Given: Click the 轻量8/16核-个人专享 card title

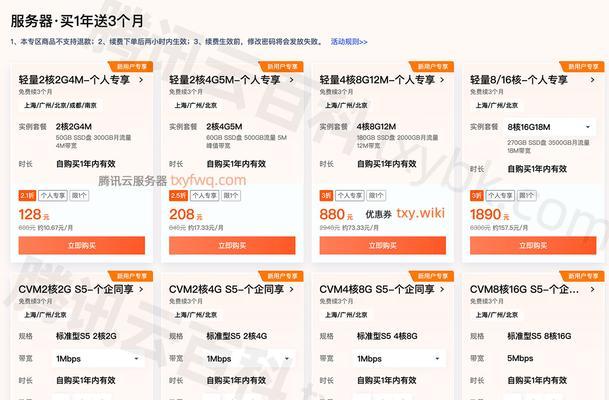Looking at the screenshot, I should pos(519,80).
